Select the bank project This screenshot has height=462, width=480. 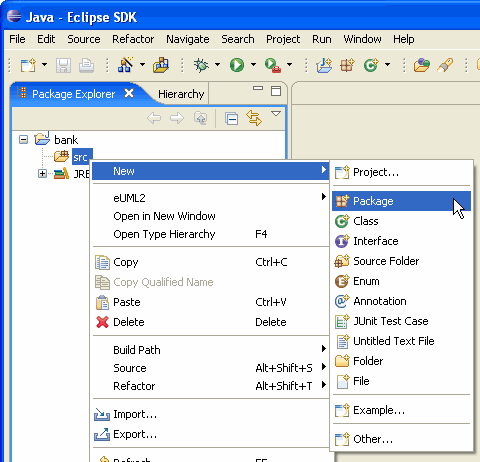tap(66, 140)
